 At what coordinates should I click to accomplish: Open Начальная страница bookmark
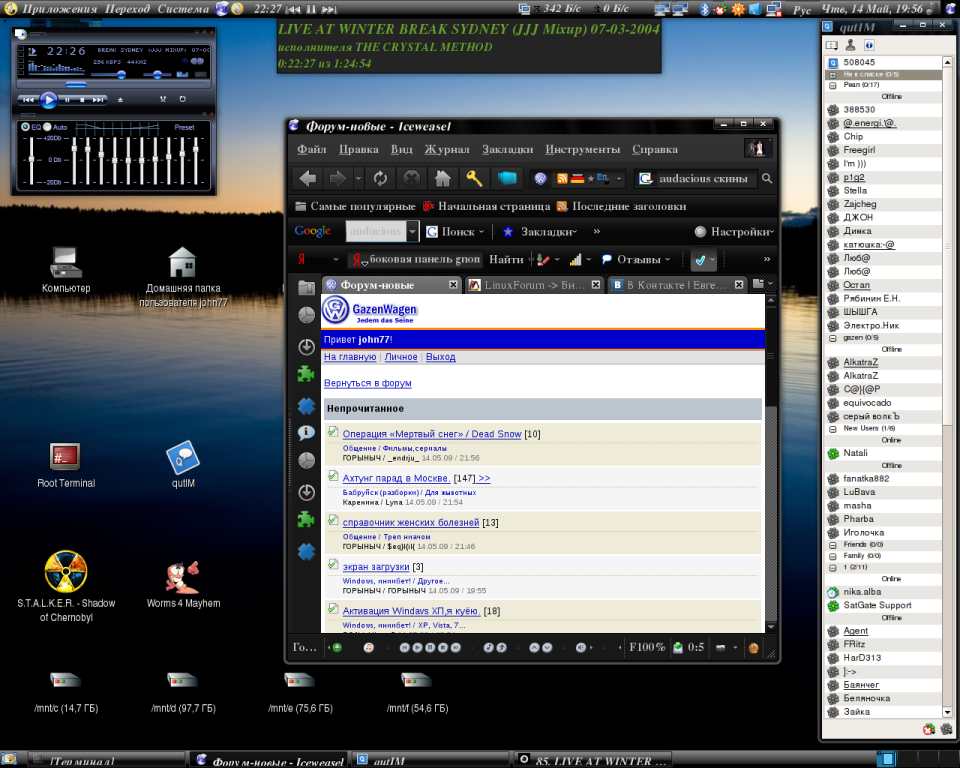click(487, 206)
